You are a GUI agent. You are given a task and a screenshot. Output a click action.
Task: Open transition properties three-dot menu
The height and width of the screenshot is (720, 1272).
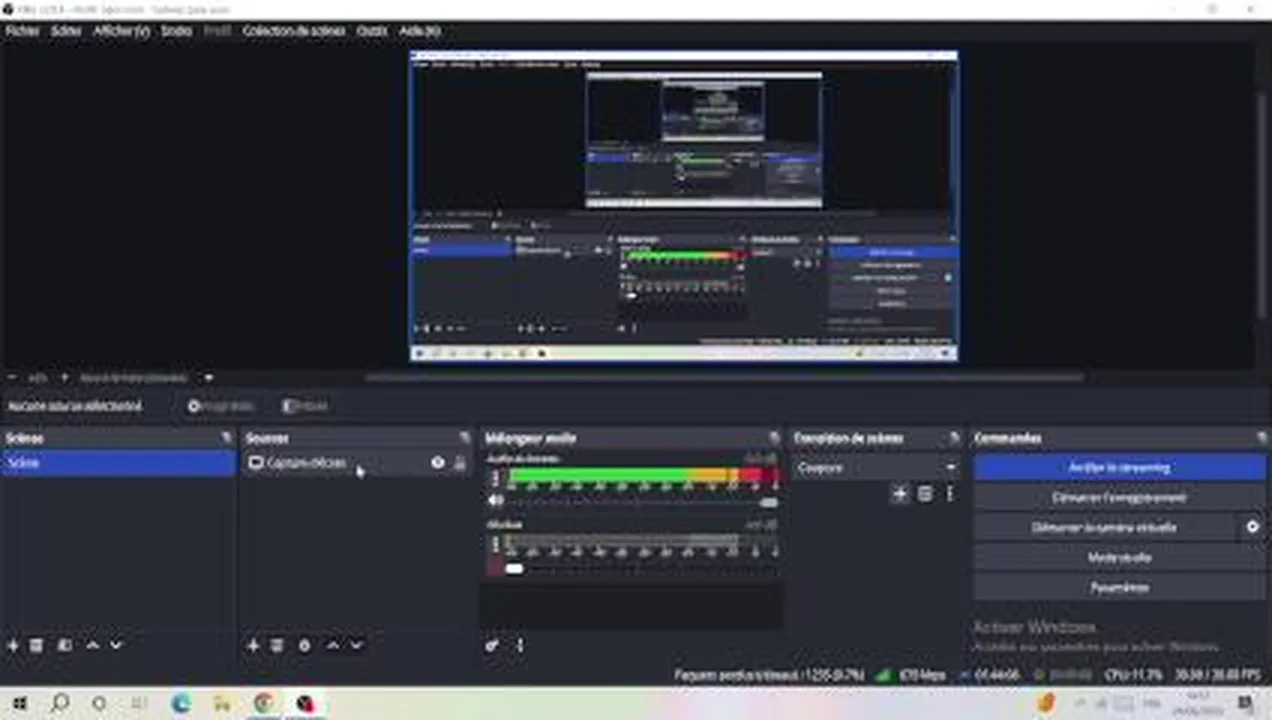point(950,494)
